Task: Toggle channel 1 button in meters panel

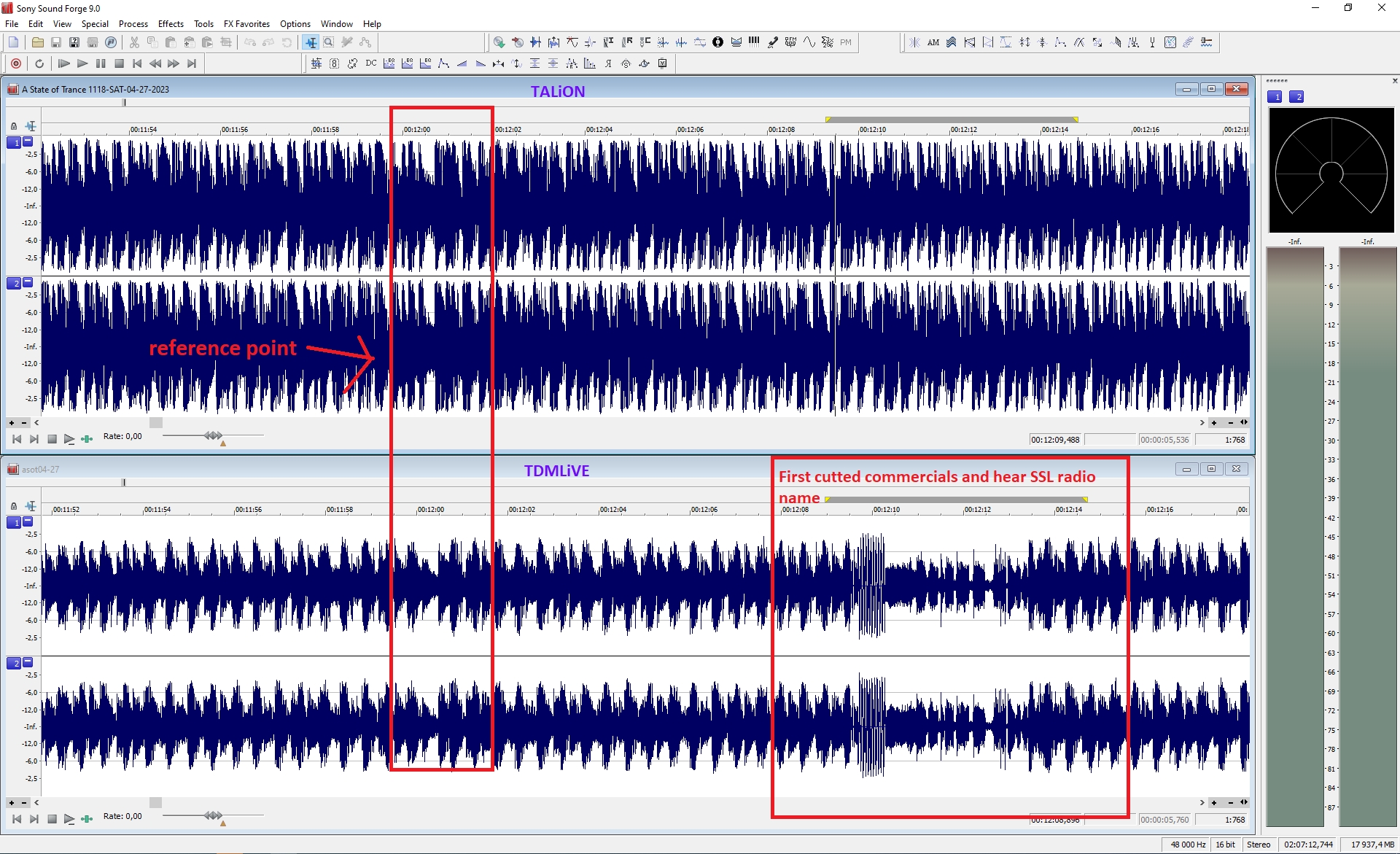Action: [x=1275, y=97]
